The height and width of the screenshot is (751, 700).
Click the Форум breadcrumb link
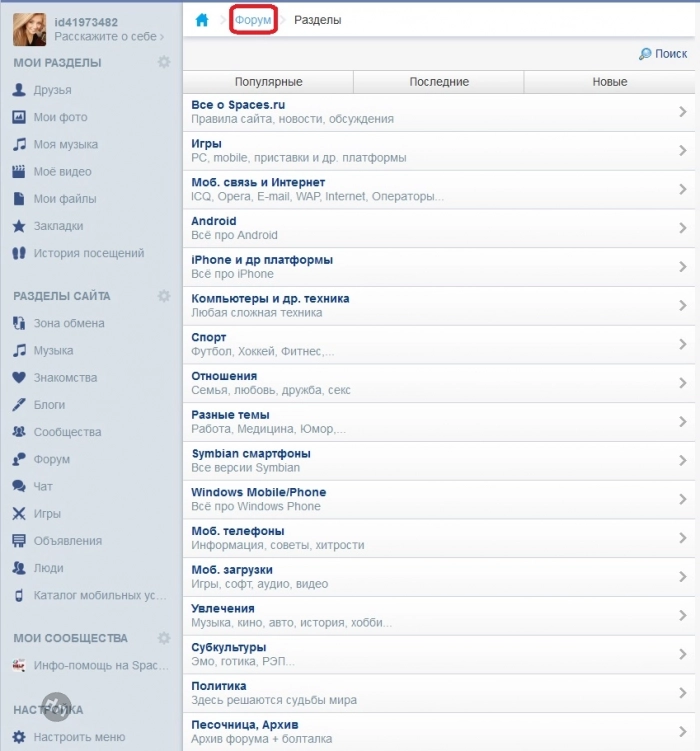click(253, 20)
